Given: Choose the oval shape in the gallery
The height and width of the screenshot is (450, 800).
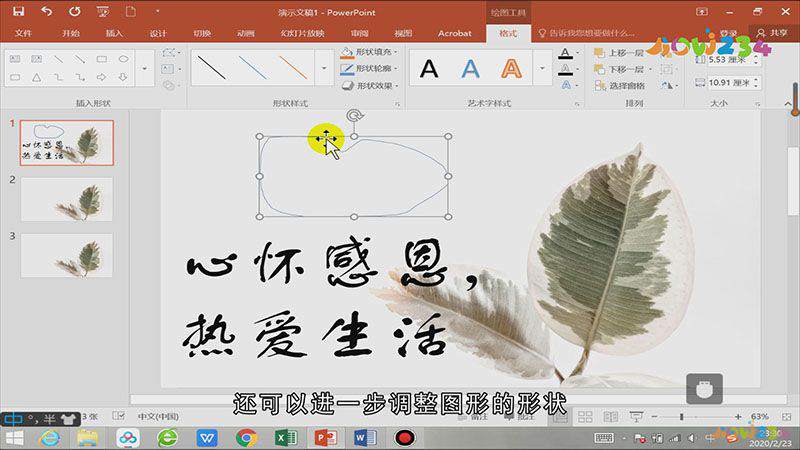Looking at the screenshot, I should tap(123, 59).
